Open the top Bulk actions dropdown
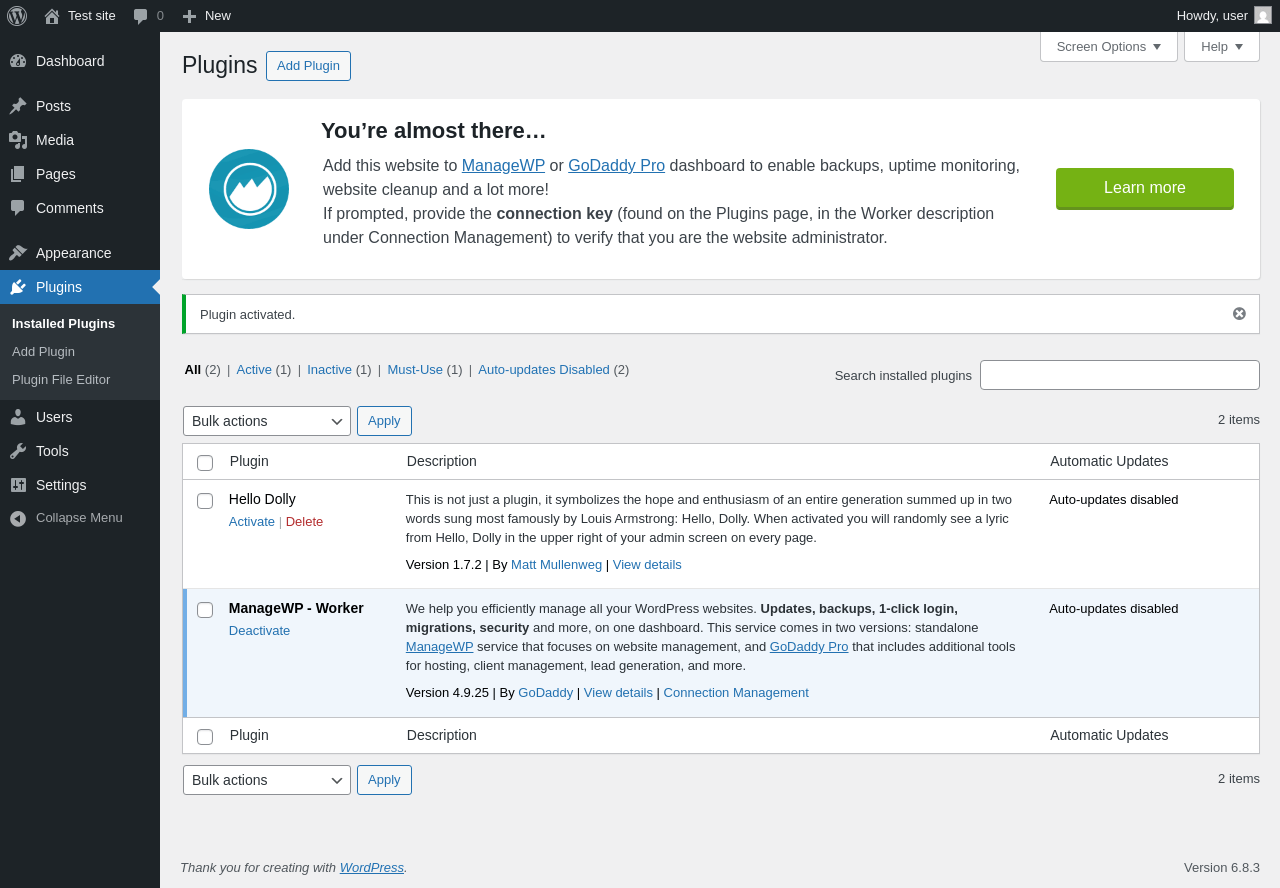This screenshot has width=1280, height=888. 267,421
